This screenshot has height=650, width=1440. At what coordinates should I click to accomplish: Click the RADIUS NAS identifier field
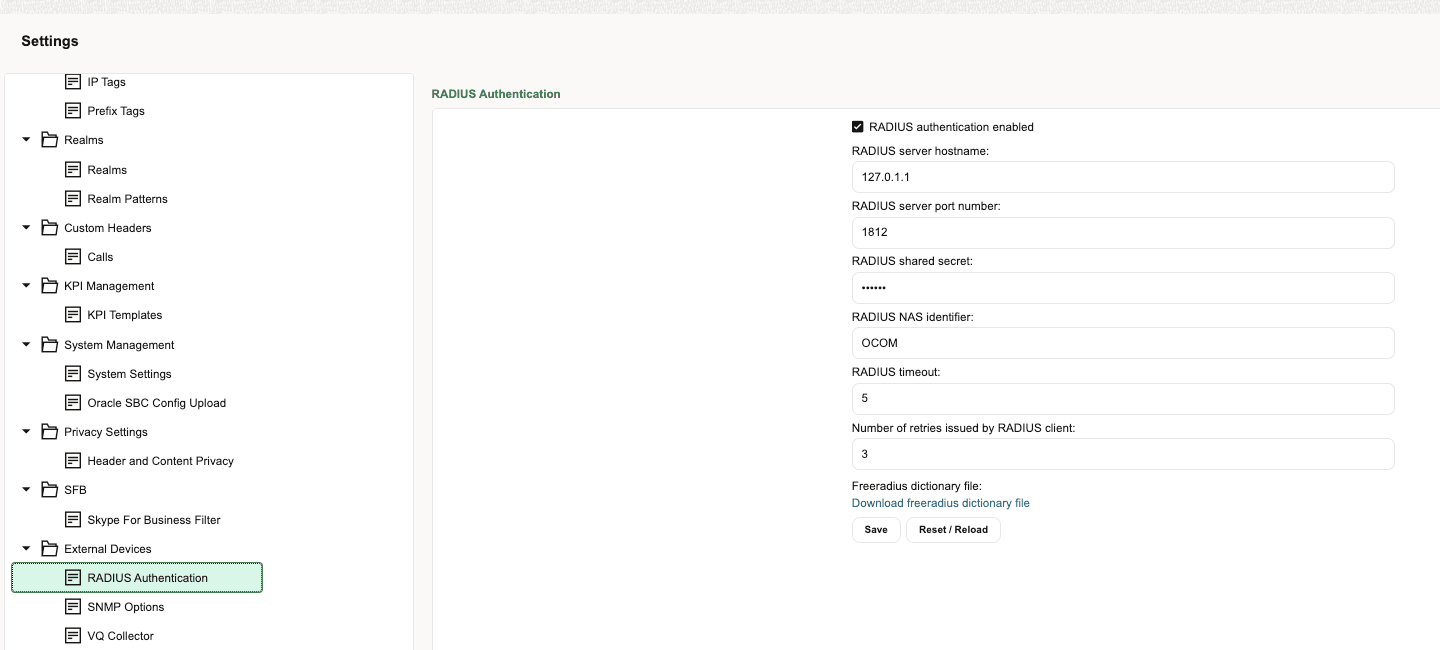click(x=1121, y=343)
